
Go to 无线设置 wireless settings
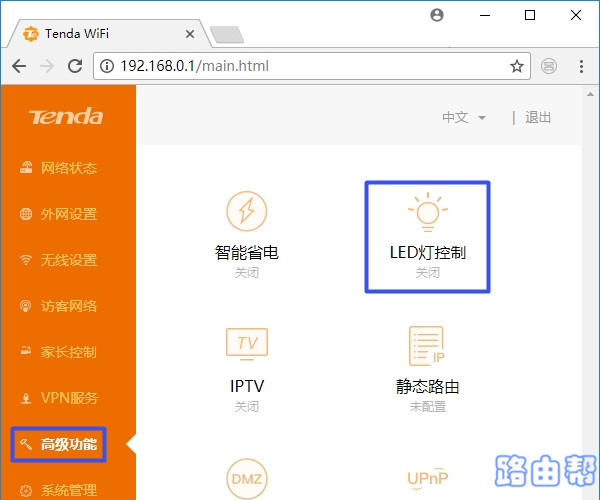tap(68, 260)
